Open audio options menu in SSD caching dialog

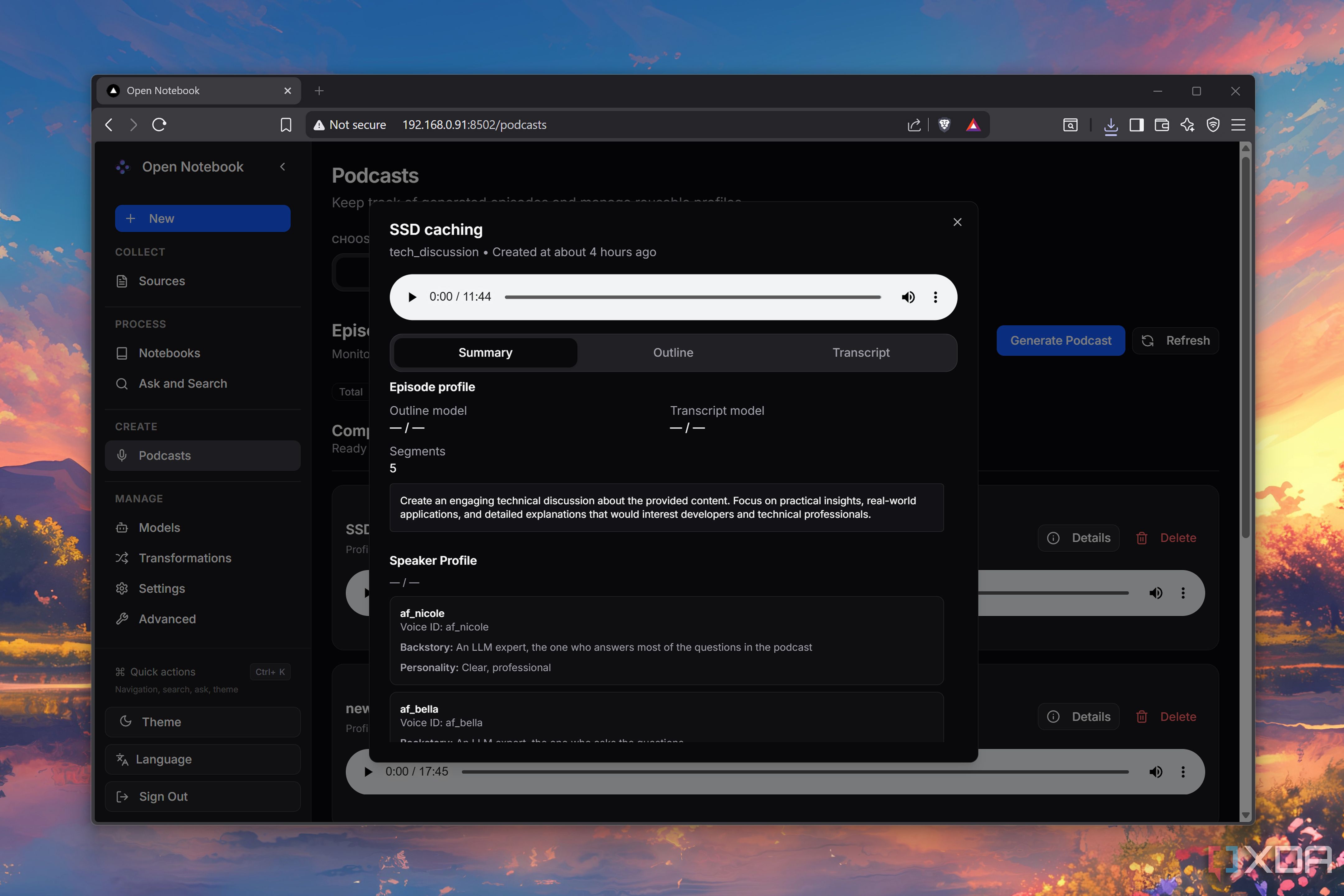(x=936, y=297)
